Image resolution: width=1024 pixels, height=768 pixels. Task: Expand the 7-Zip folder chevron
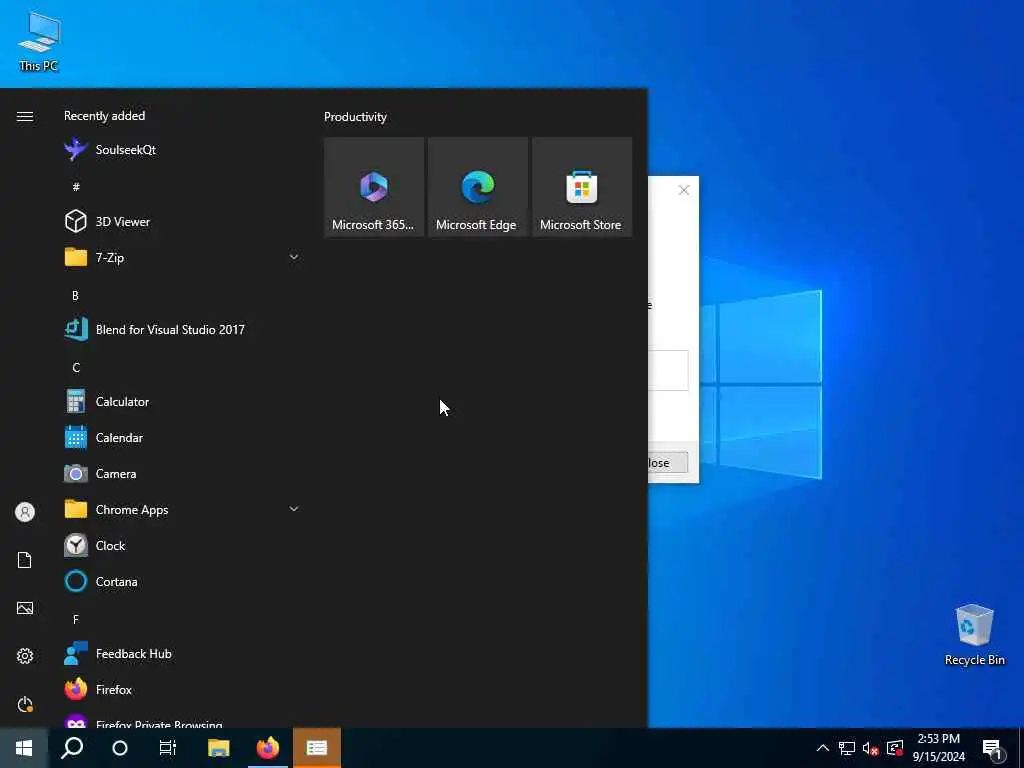pyautogui.click(x=294, y=257)
